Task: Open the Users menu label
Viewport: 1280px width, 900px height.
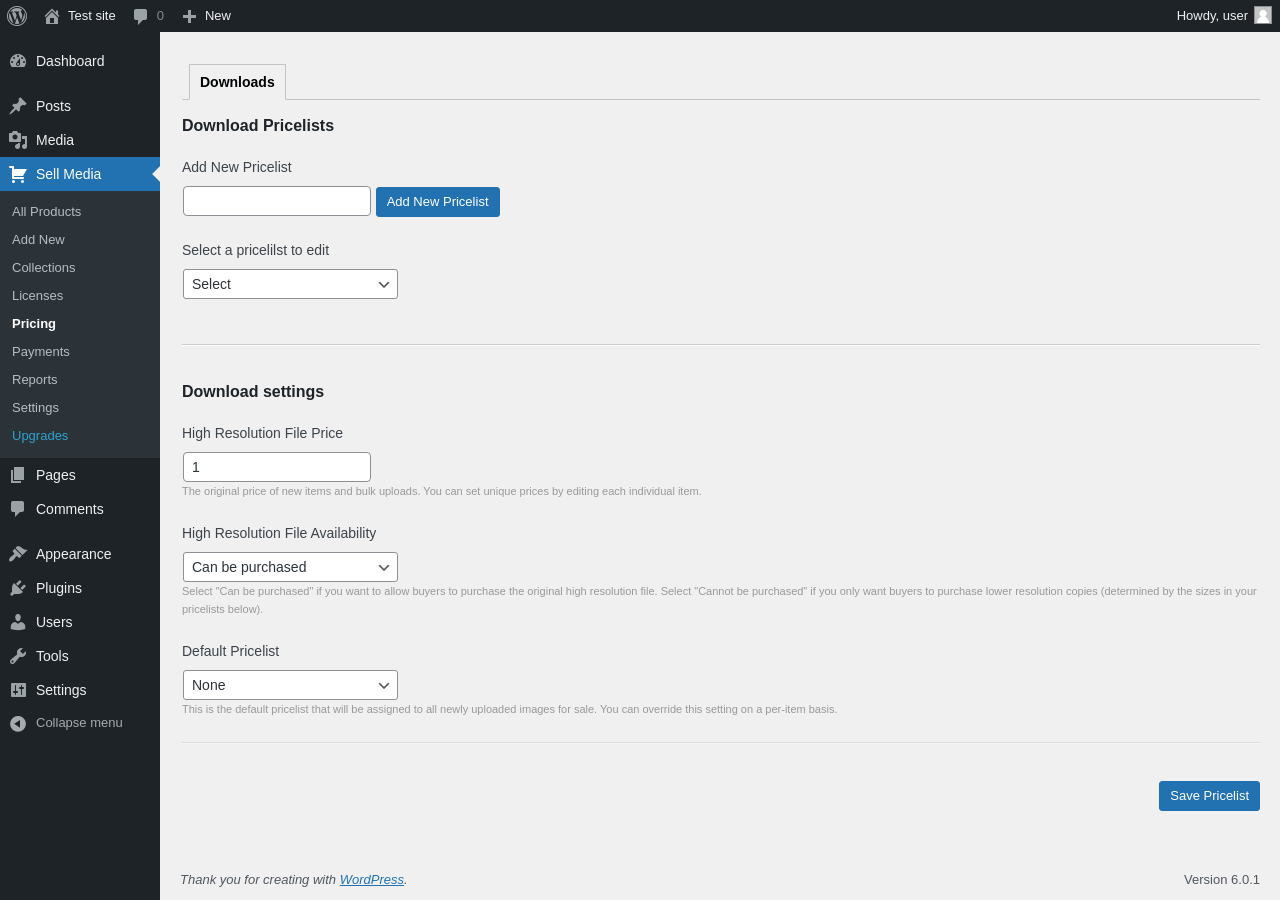Action: 54,622
